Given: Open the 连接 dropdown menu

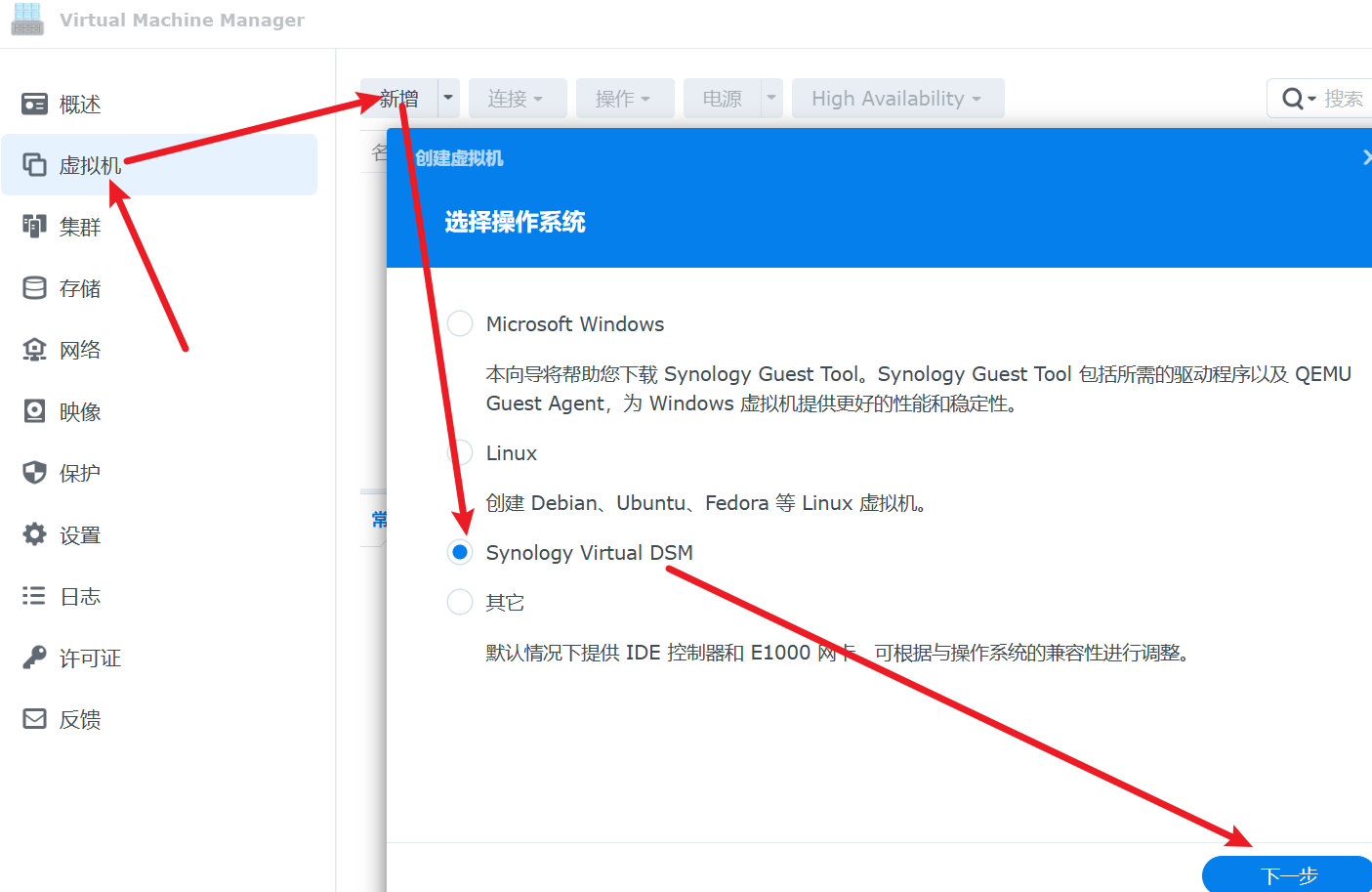Looking at the screenshot, I should tap(518, 98).
